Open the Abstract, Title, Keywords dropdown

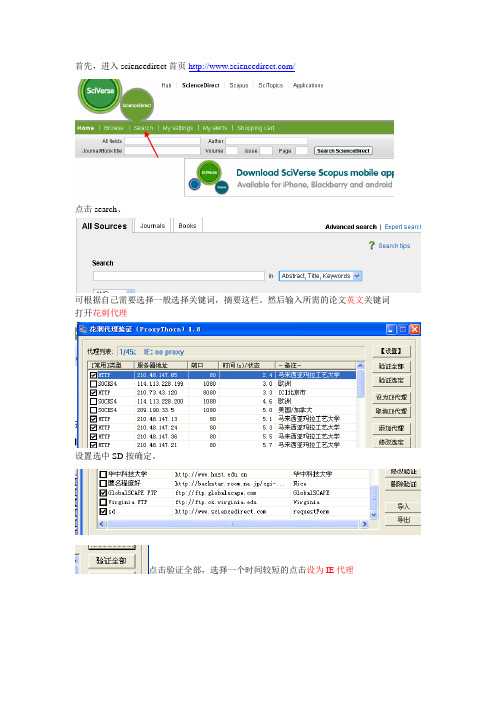point(321,276)
